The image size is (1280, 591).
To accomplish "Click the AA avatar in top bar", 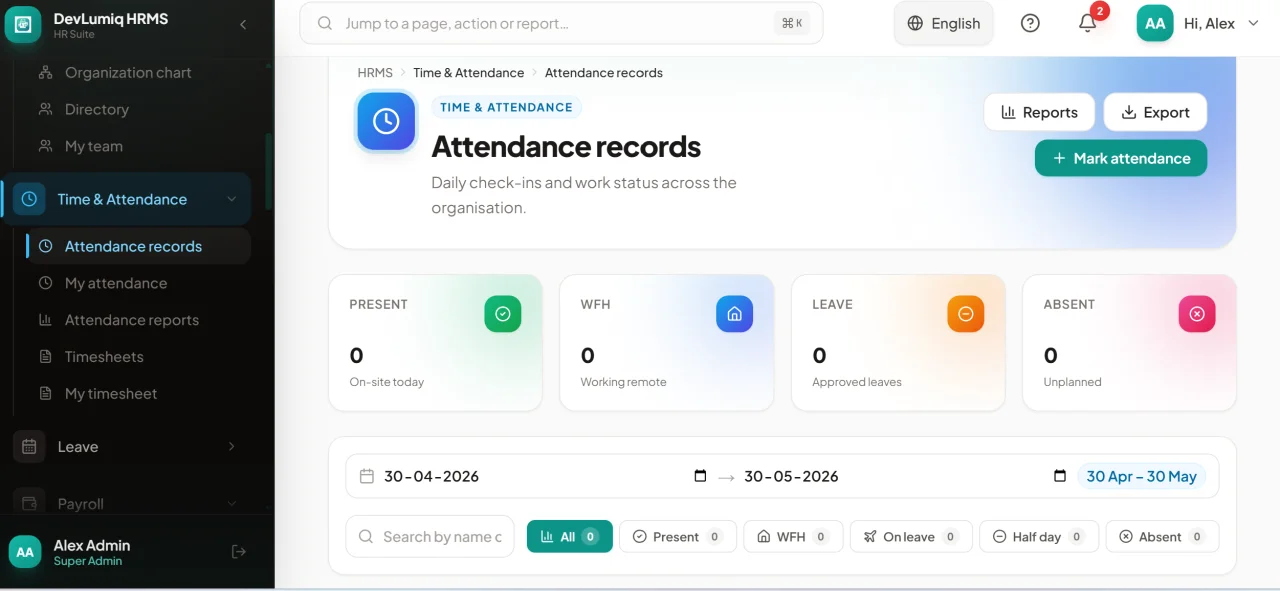I will 1155,23.
